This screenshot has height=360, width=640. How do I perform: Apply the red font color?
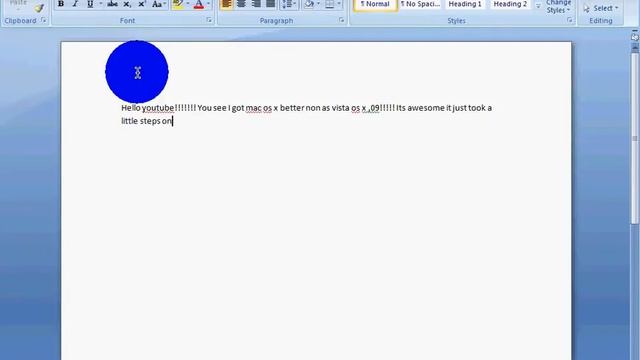(198, 4)
